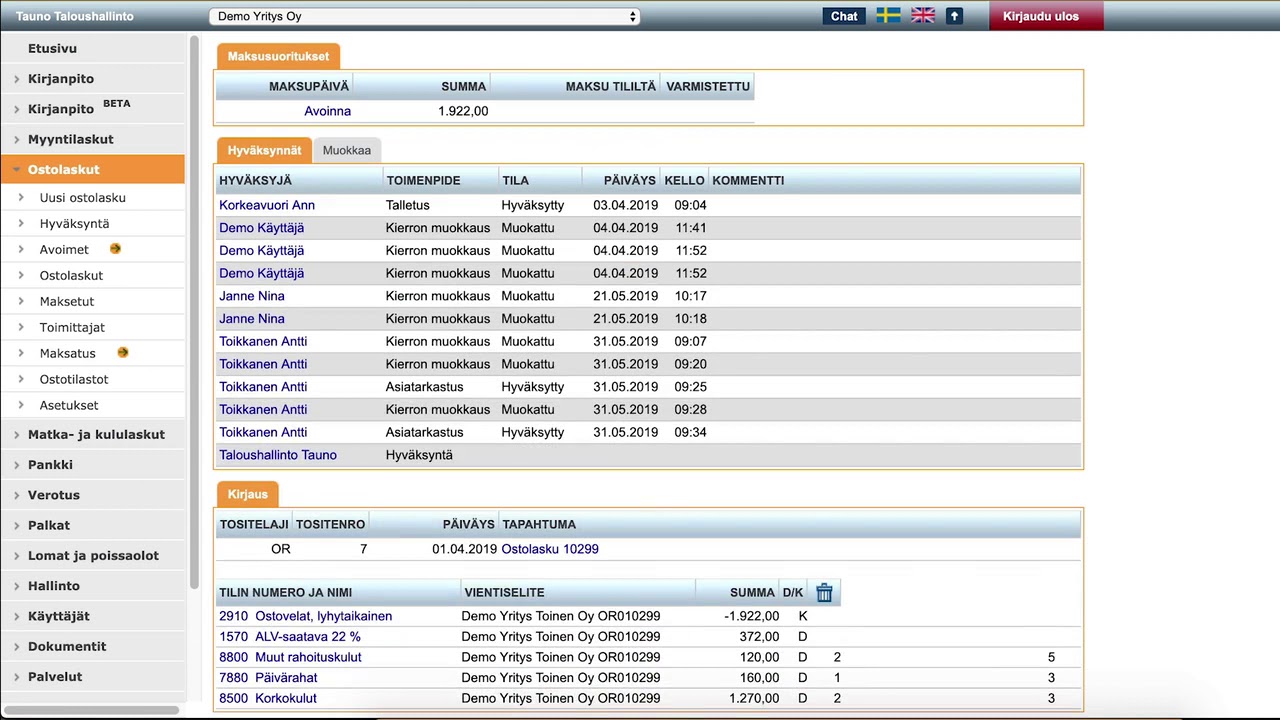The image size is (1280, 720).
Task: Open Ostolaskut submenu item
Action: (71, 275)
